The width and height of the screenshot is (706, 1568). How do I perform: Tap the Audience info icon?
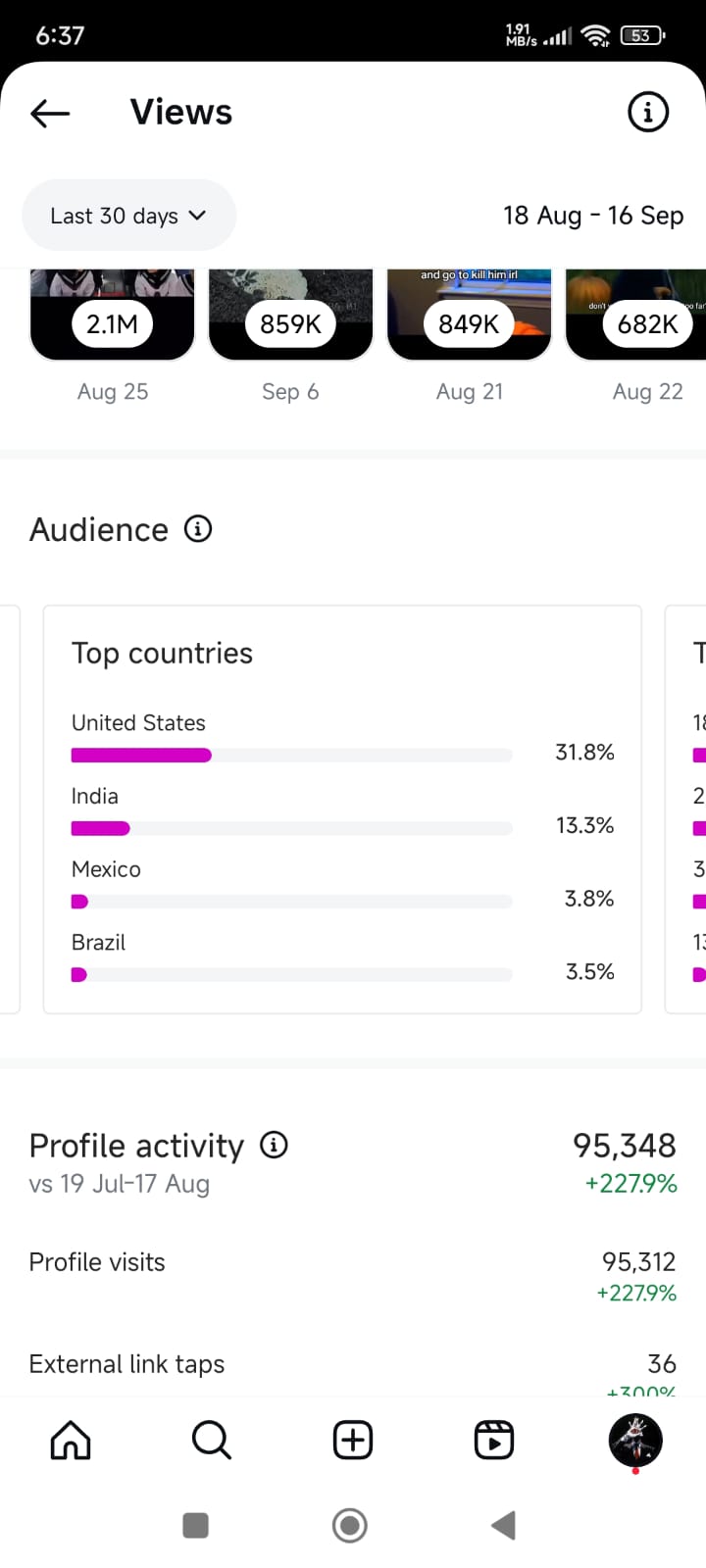pyautogui.click(x=198, y=529)
